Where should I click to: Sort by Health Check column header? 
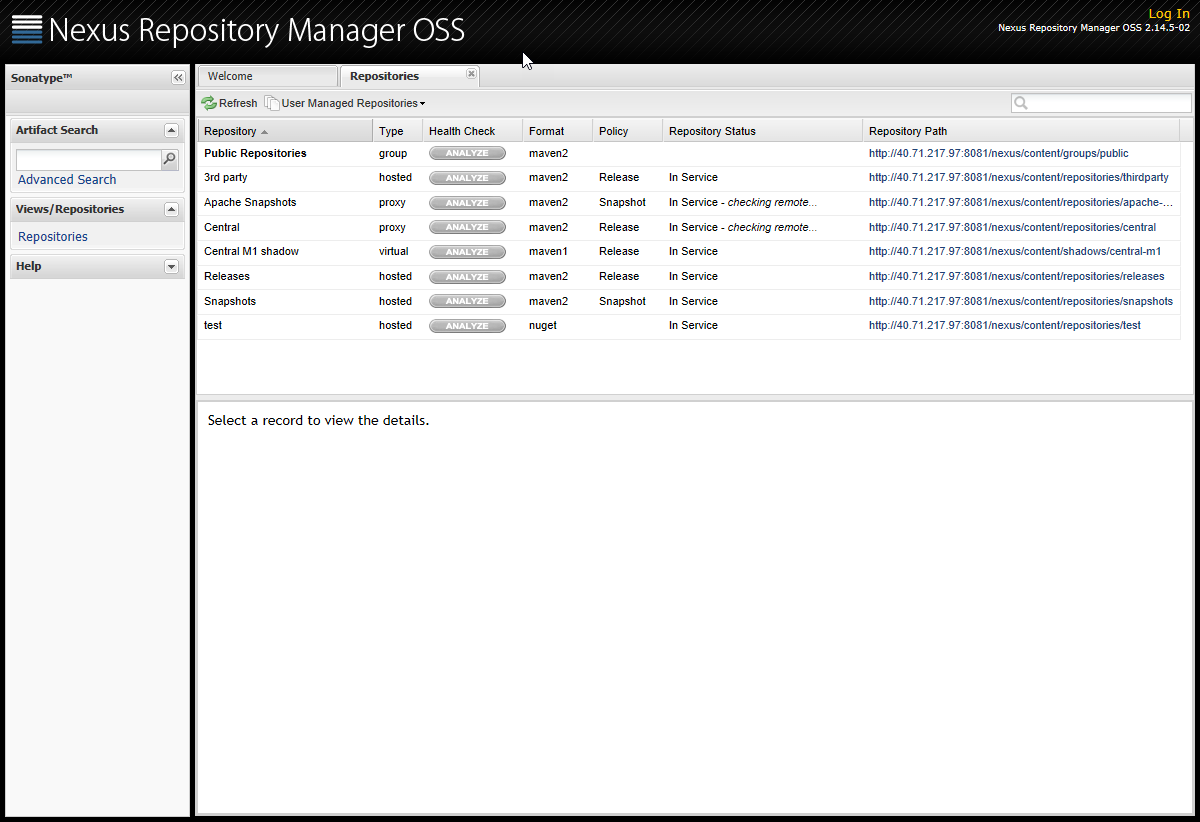(473, 131)
